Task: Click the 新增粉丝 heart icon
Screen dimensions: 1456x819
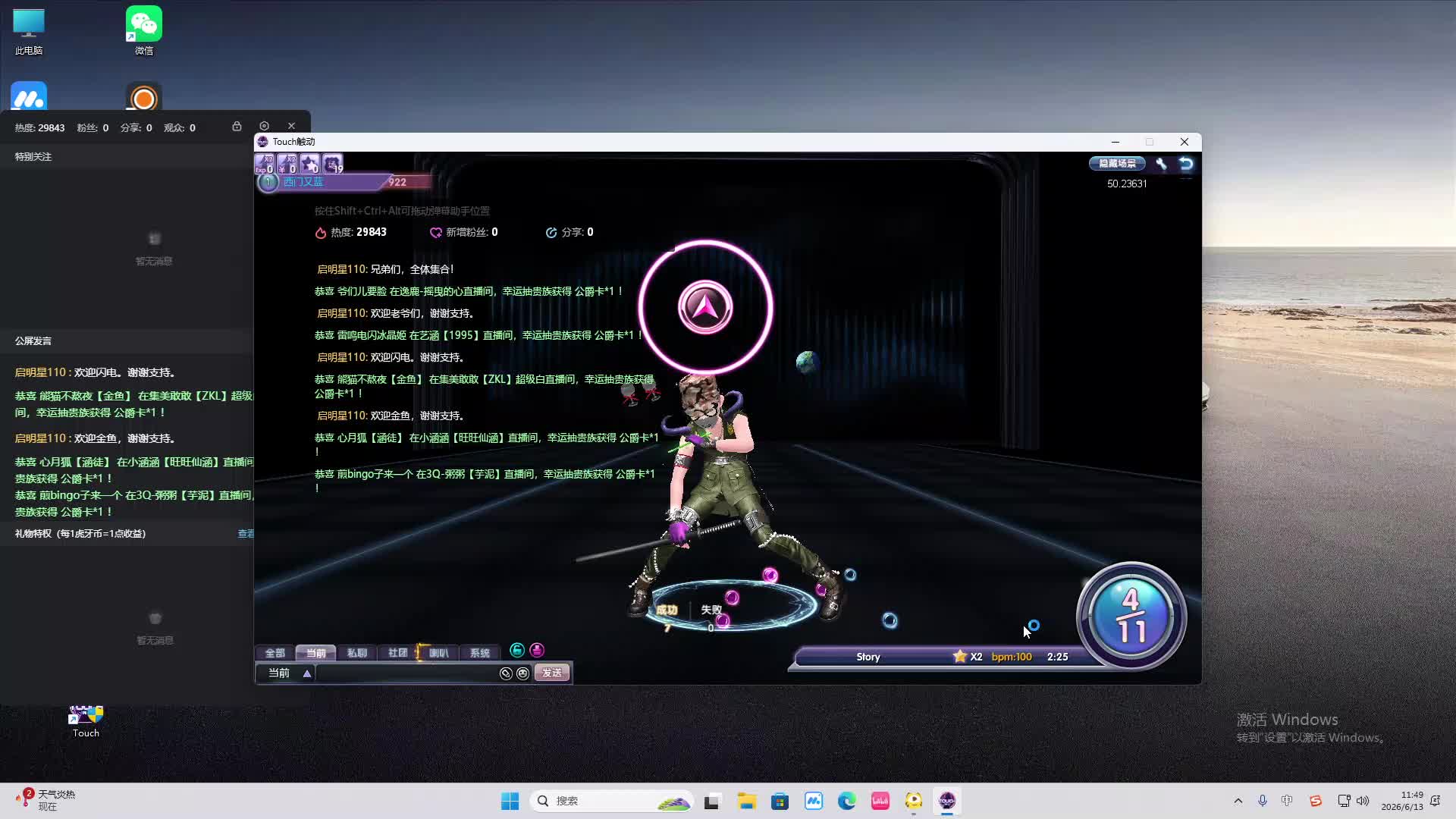Action: coord(435,233)
